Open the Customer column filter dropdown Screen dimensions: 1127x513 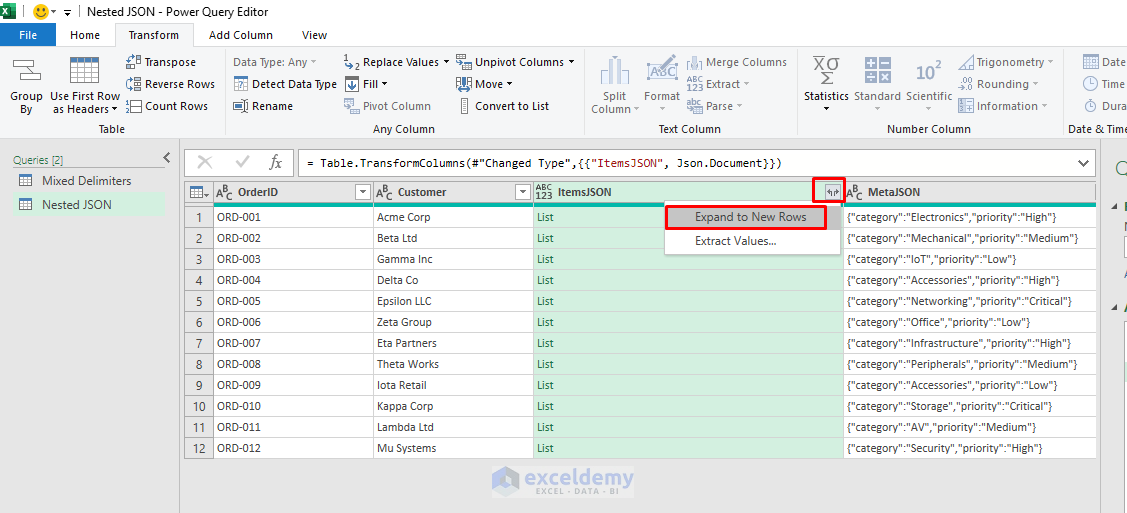click(523, 192)
